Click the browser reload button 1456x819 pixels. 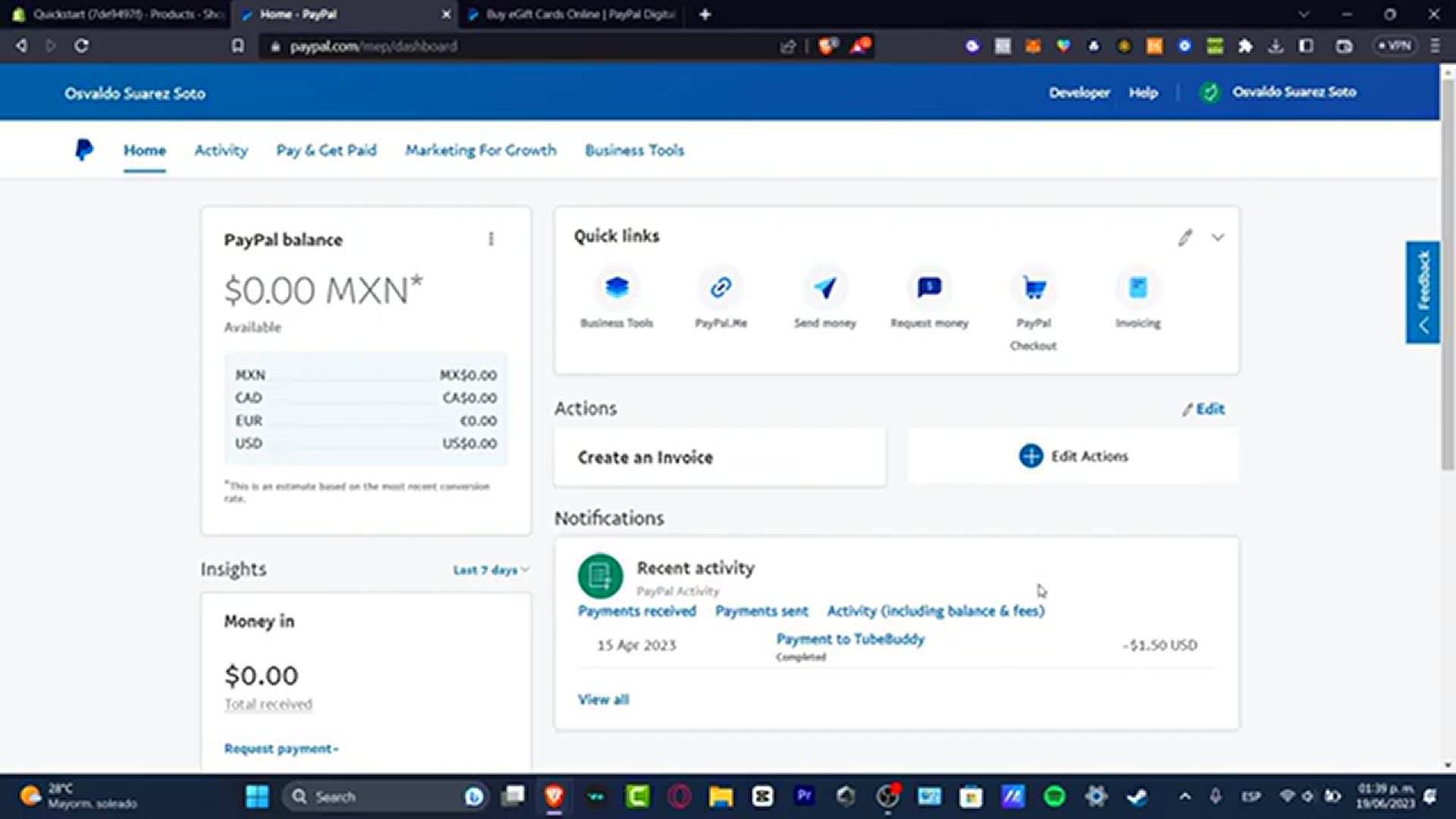(81, 45)
